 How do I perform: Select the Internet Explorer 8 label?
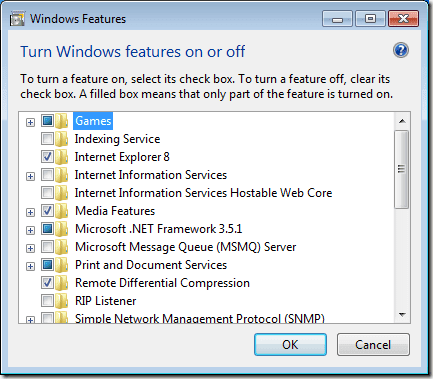pos(122,157)
